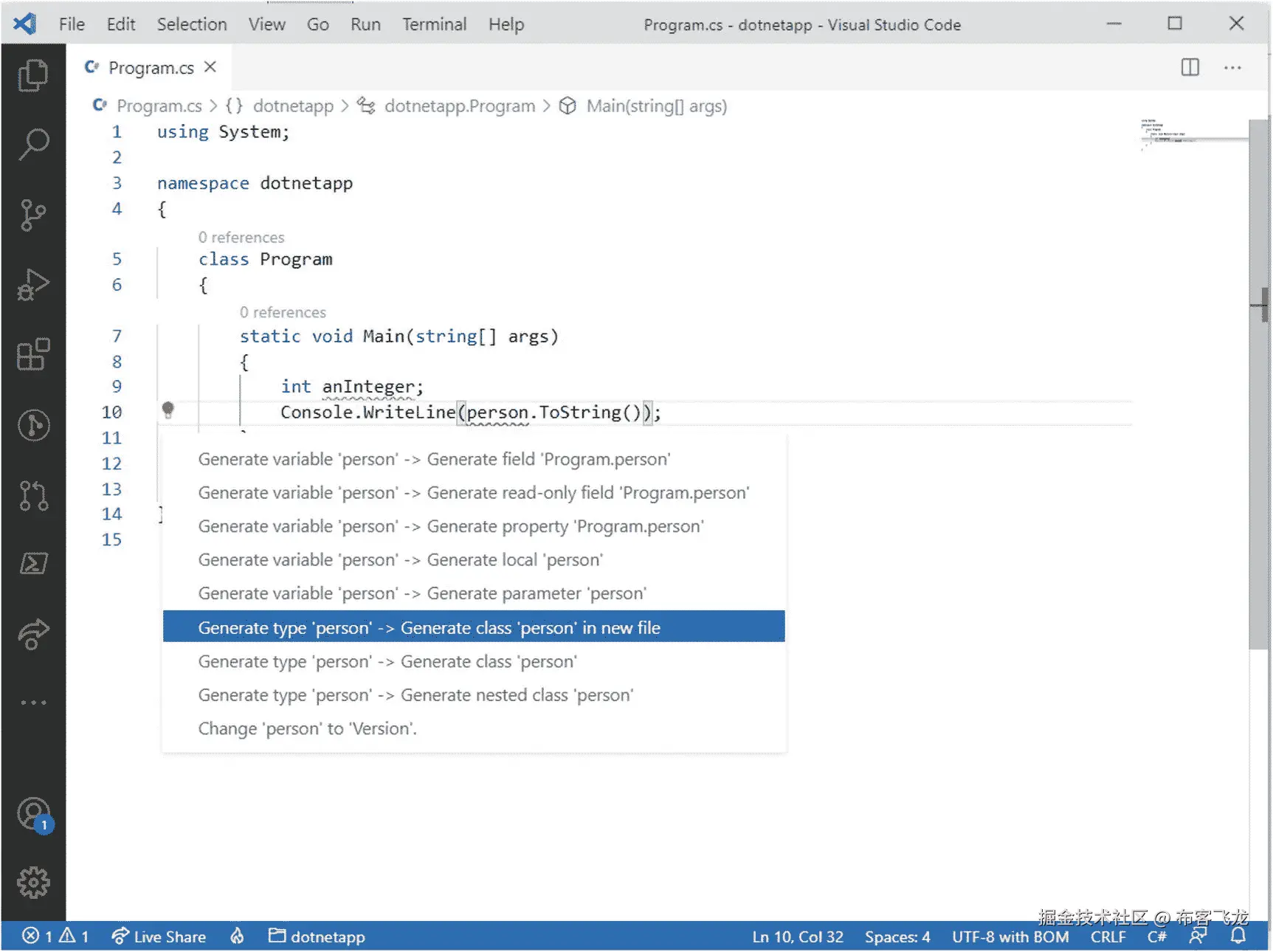Open the Accounts icon with badge
The height and width of the screenshot is (952, 1273).
(x=34, y=815)
